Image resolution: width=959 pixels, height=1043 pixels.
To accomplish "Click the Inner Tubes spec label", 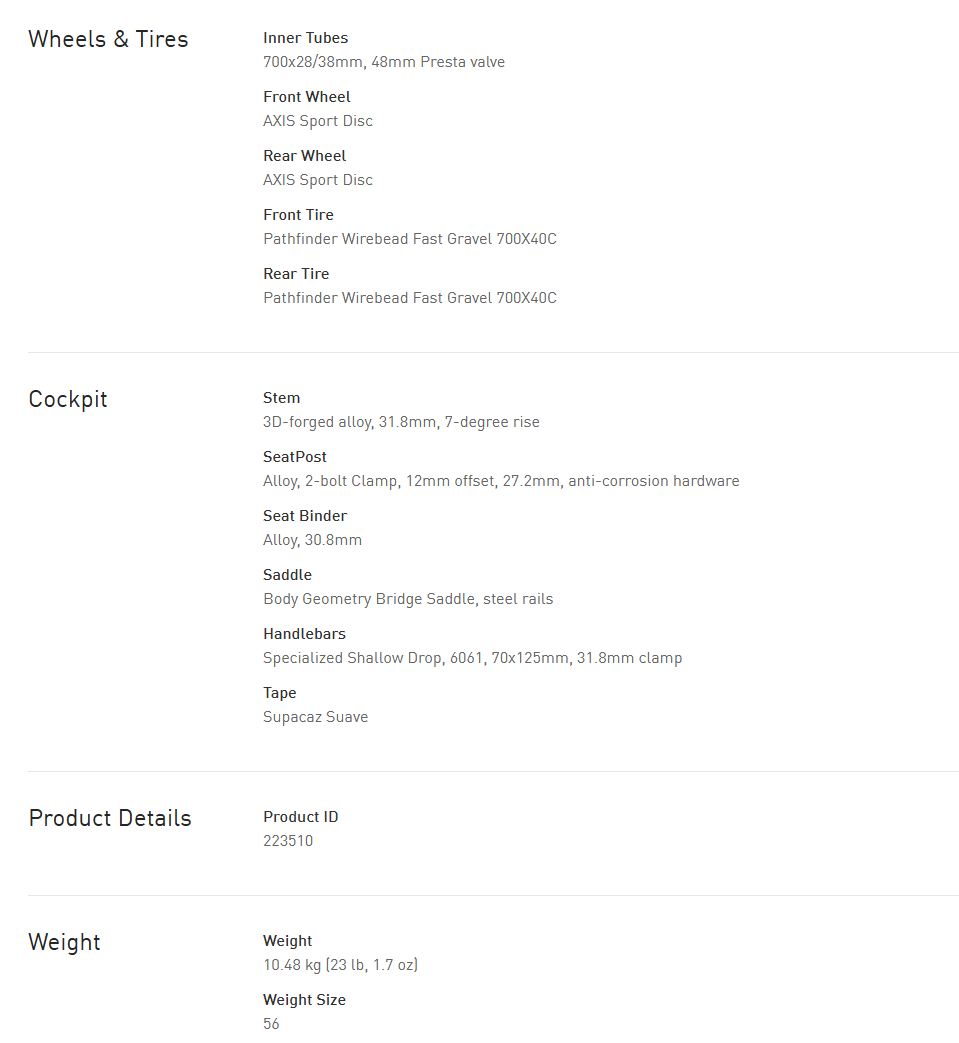I will click(x=306, y=38).
